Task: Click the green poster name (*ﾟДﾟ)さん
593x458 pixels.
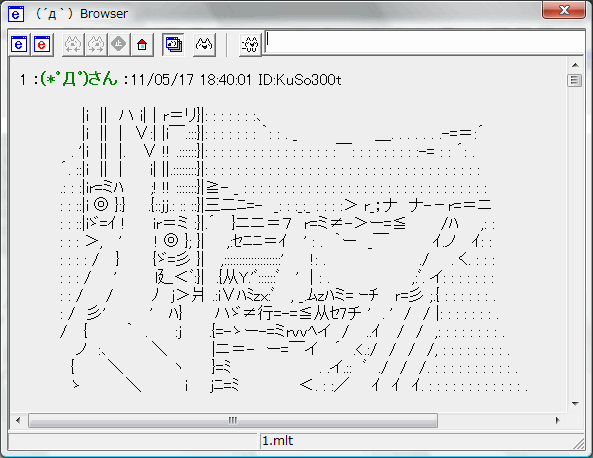Action: (79, 79)
